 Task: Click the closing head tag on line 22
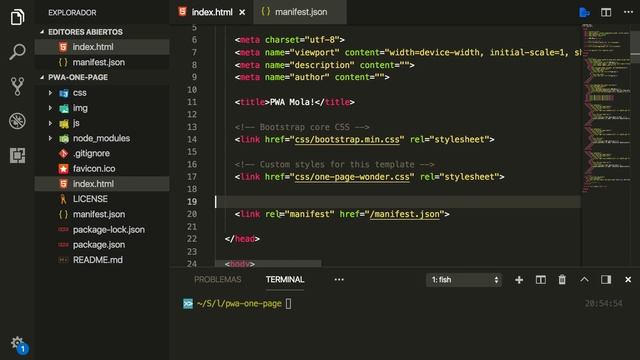coord(242,239)
